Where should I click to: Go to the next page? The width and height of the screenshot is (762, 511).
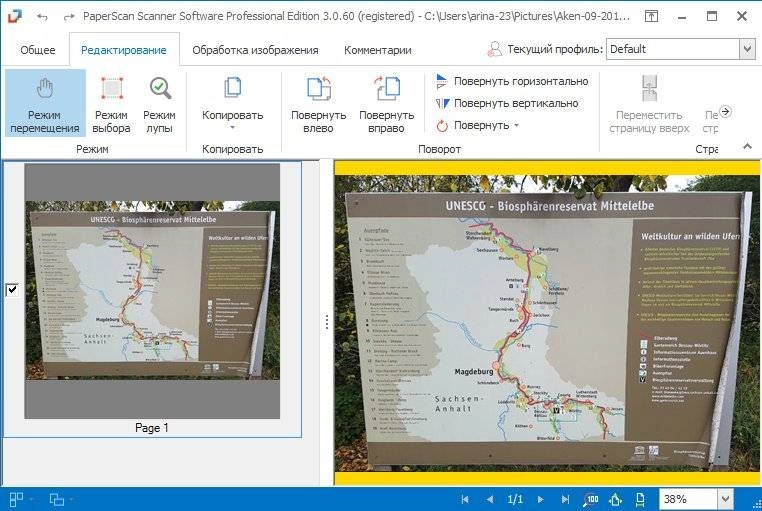(x=540, y=499)
